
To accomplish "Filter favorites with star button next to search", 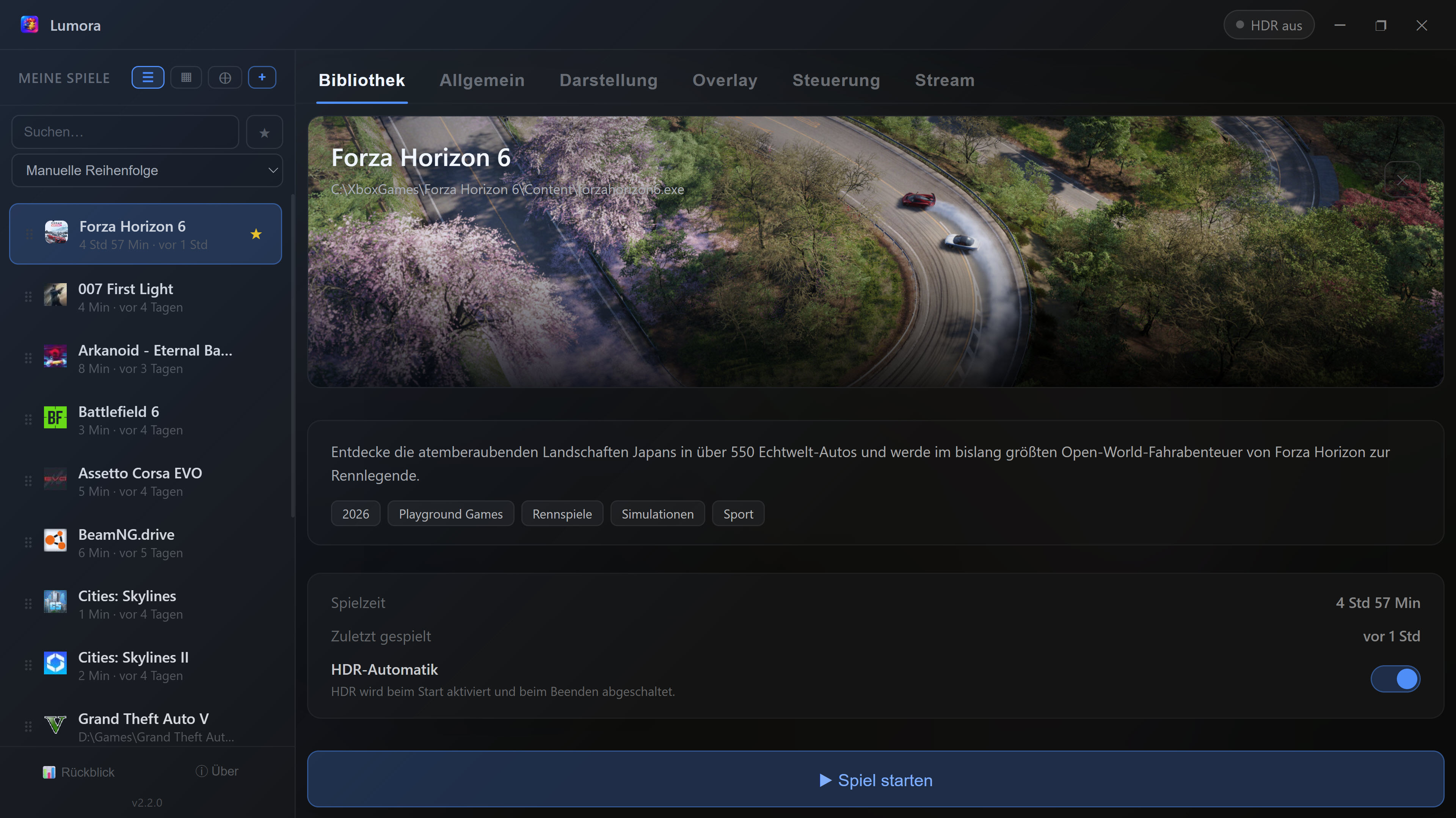I will 264,132.
